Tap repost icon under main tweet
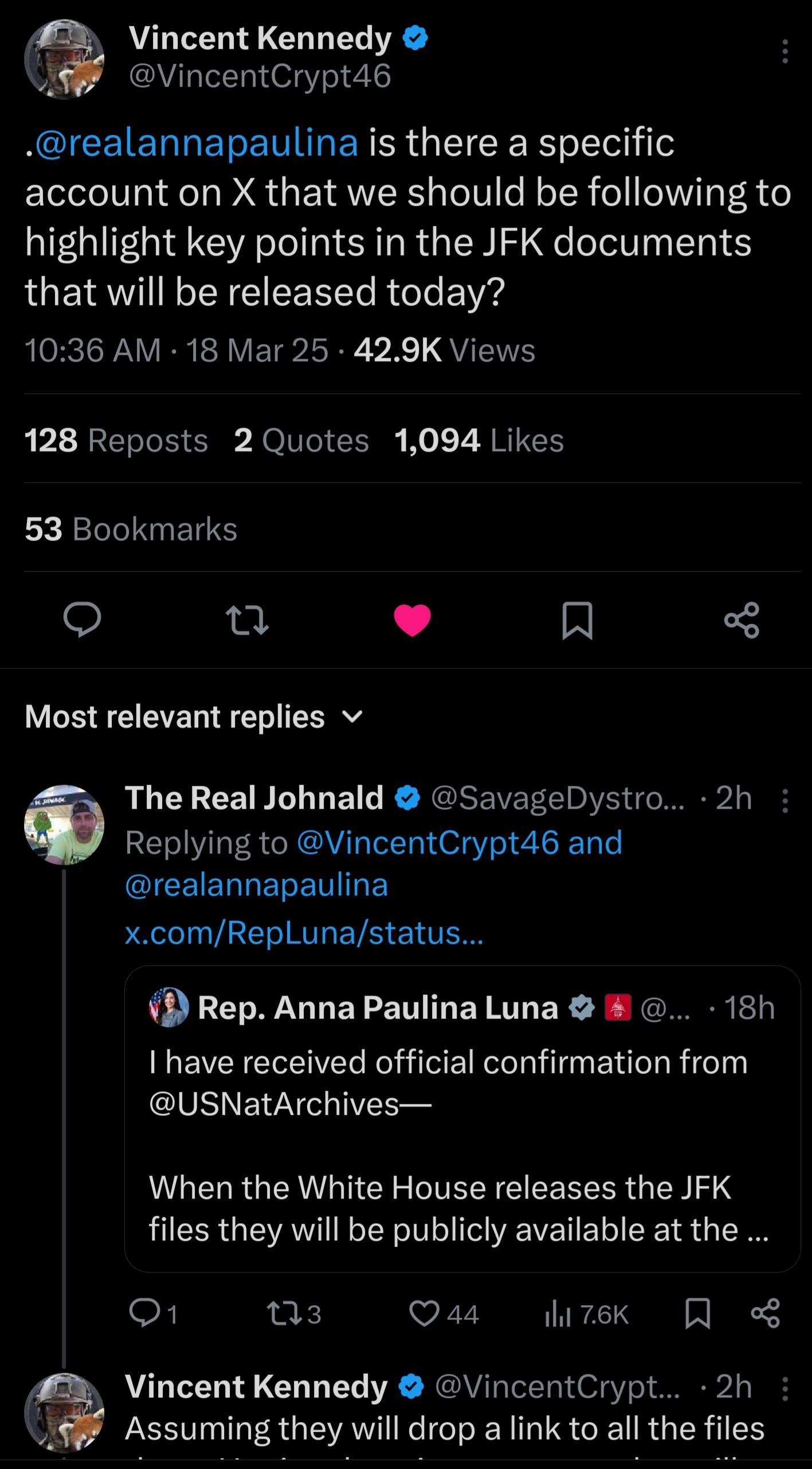Screen dimensions: 812x1469 [247, 621]
